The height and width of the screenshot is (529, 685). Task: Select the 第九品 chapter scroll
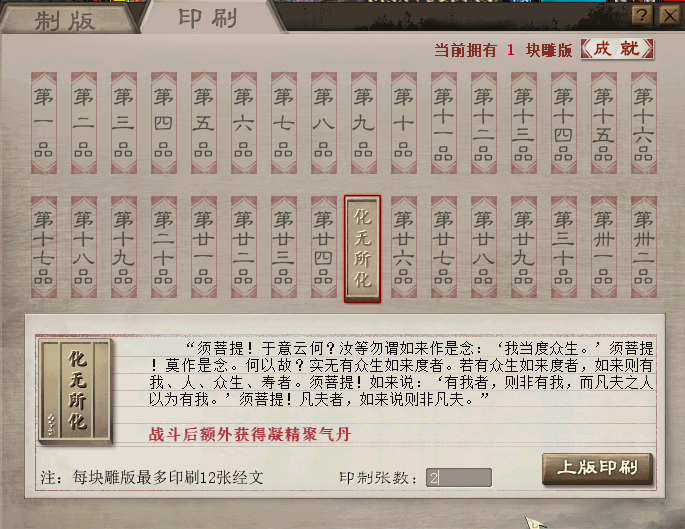click(x=363, y=123)
